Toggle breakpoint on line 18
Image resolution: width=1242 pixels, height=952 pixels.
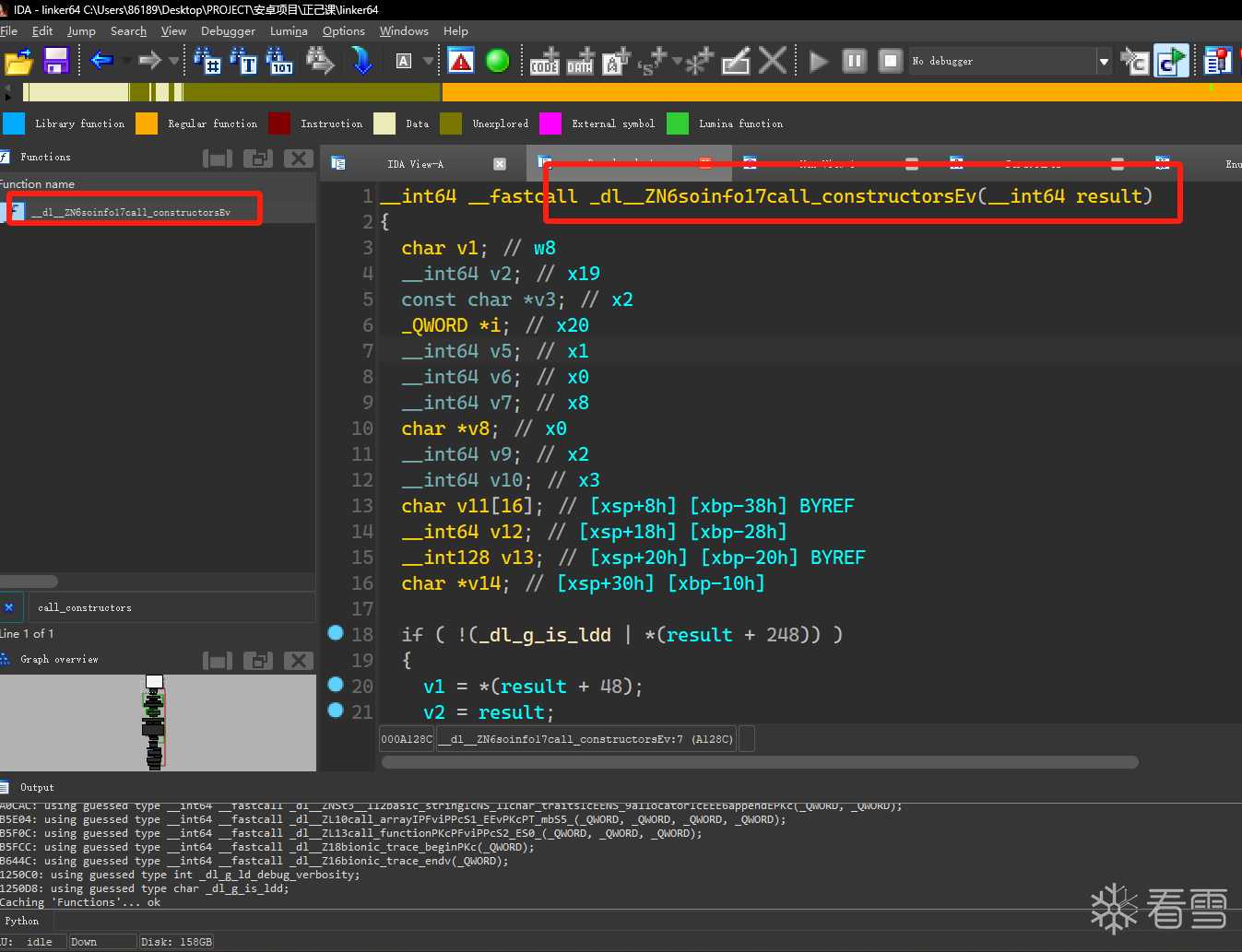click(336, 633)
